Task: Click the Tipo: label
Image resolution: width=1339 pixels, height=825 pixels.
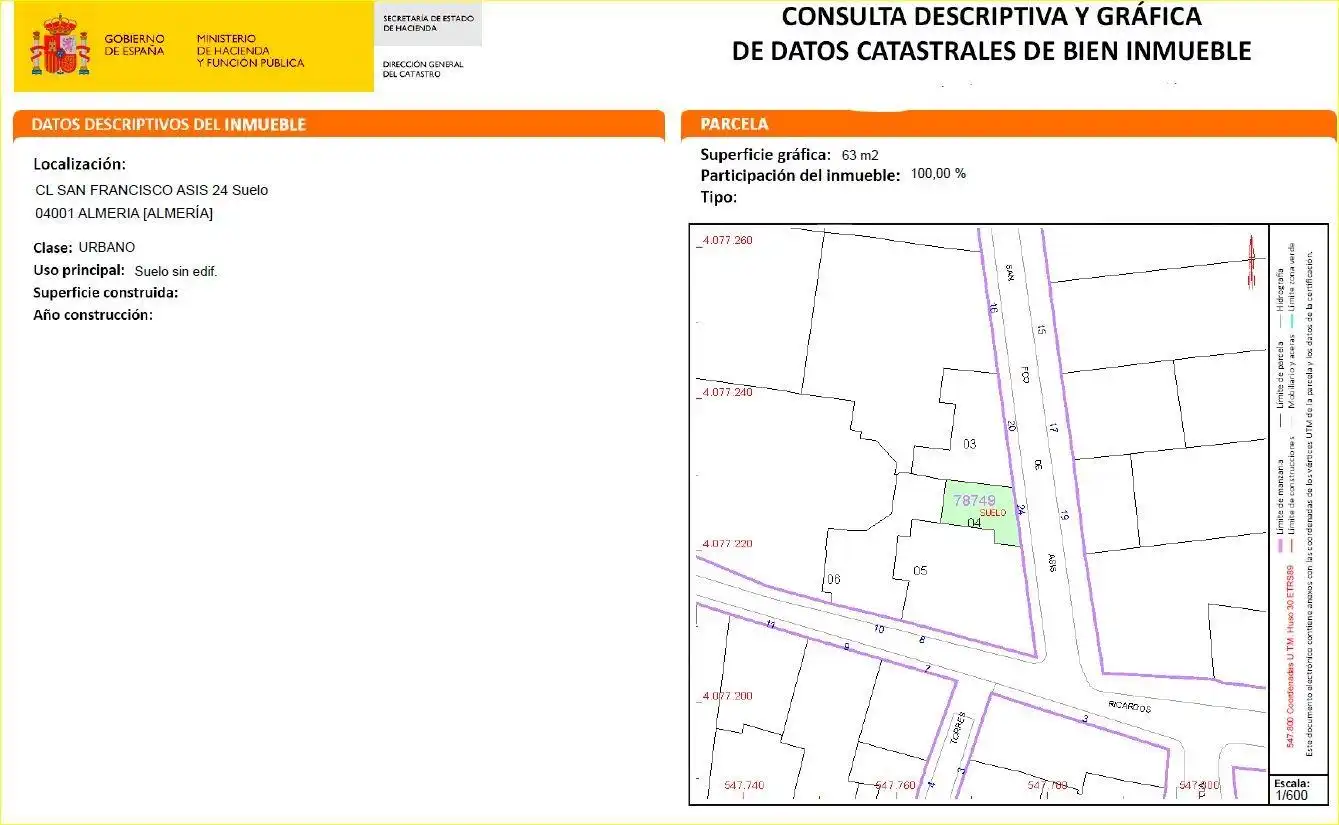Action: [x=719, y=197]
